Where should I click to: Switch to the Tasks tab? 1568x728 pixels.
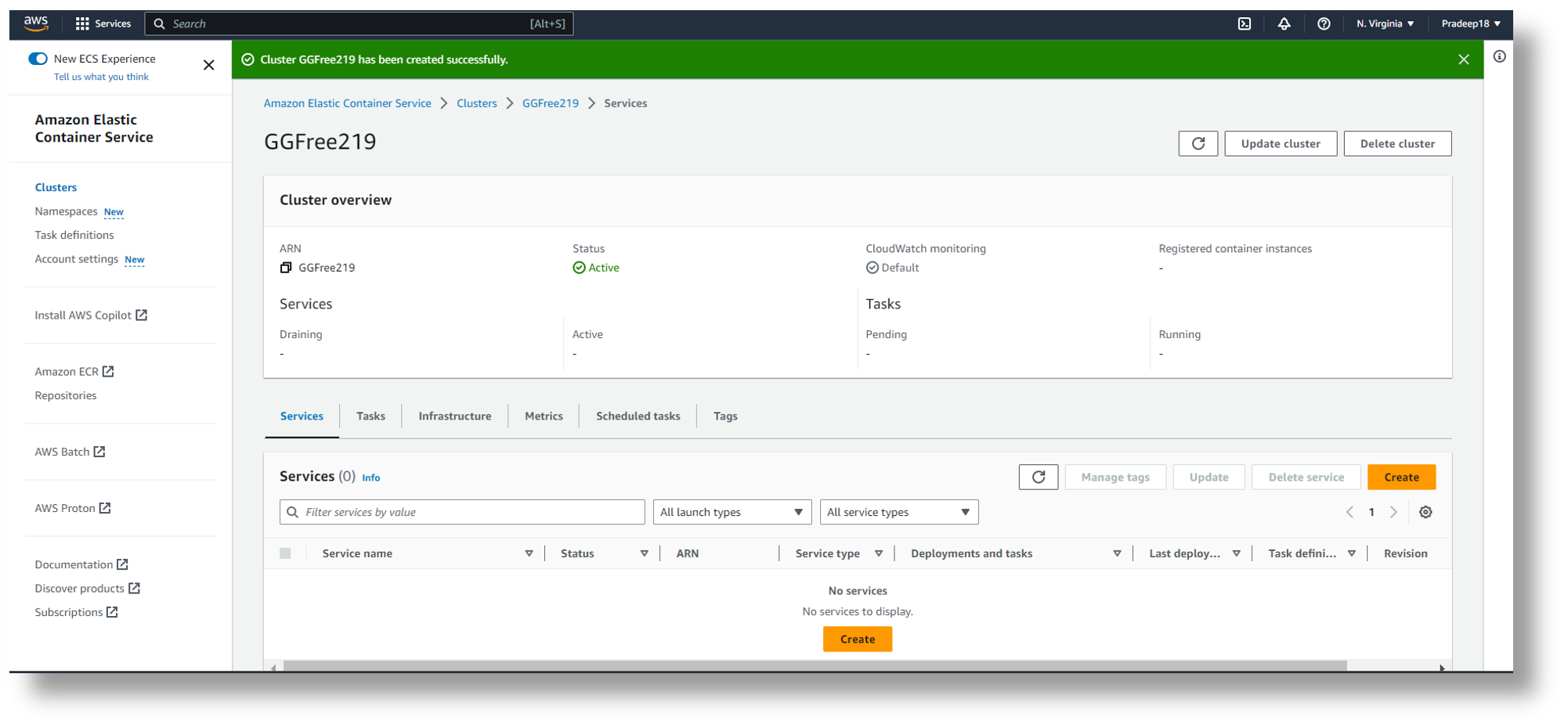370,416
